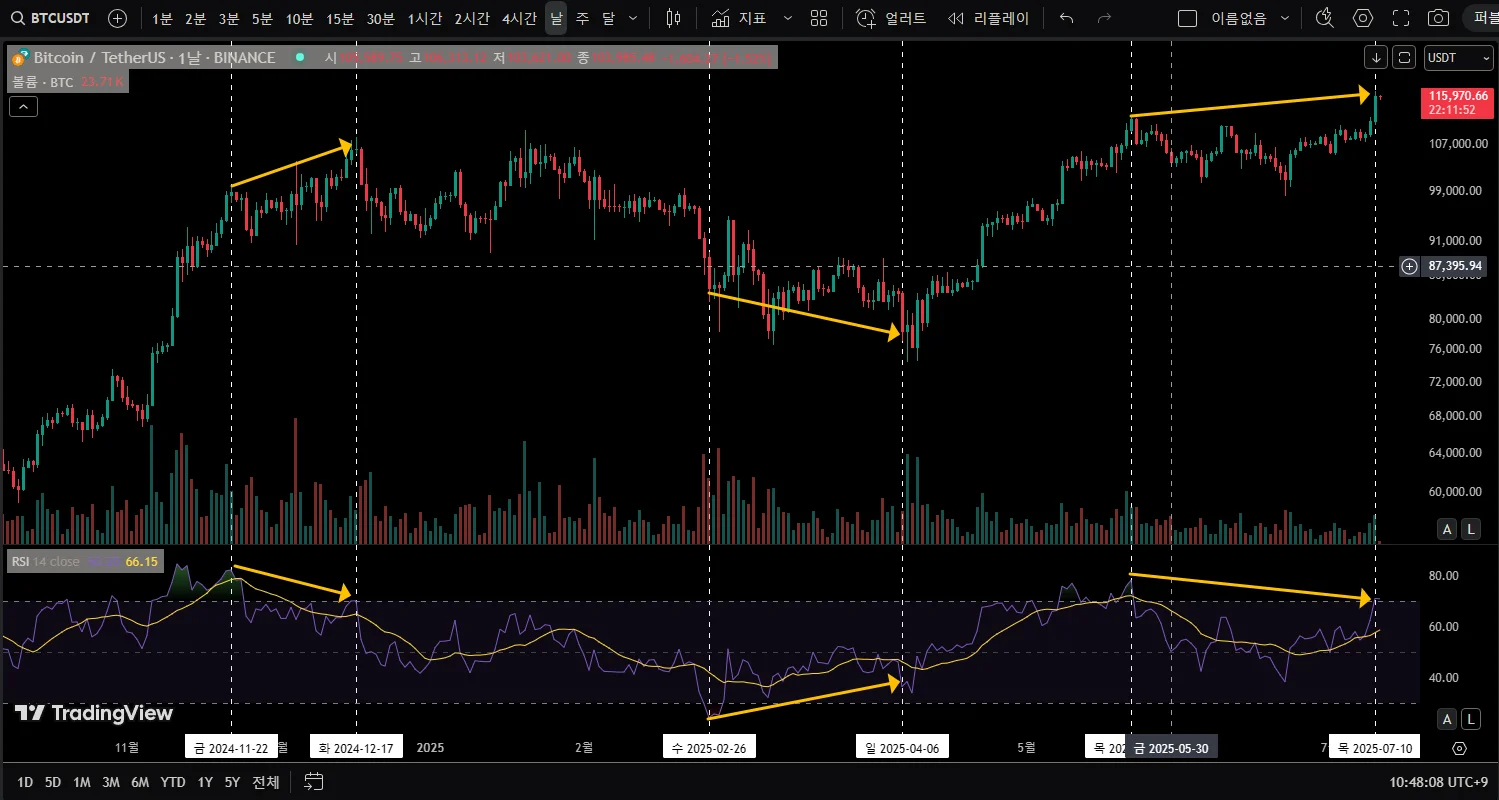Toggle log scale L button on price pane
This screenshot has width=1499, height=800.
pyautogui.click(x=1470, y=530)
